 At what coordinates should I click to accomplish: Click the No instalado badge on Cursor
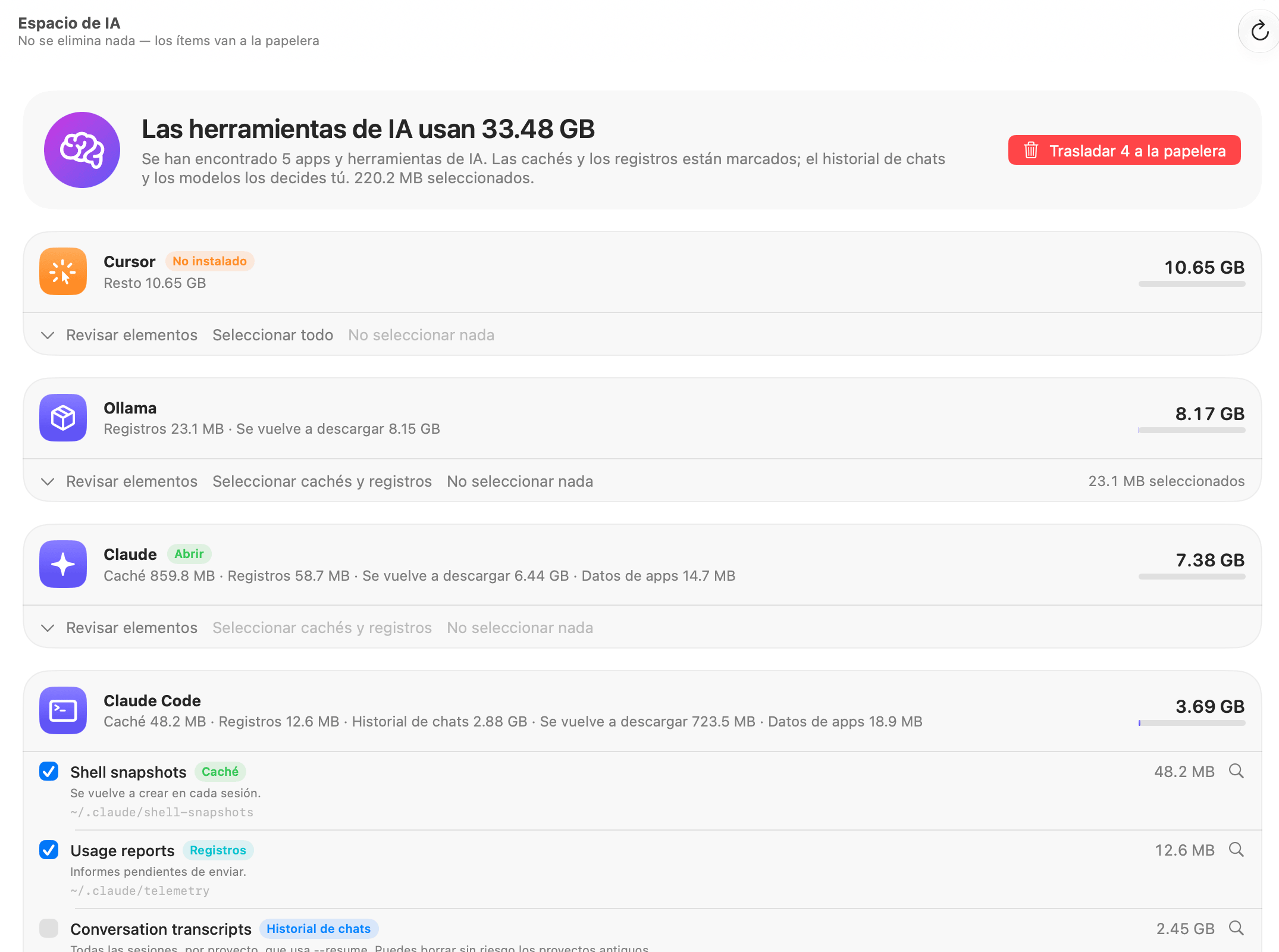[209, 261]
